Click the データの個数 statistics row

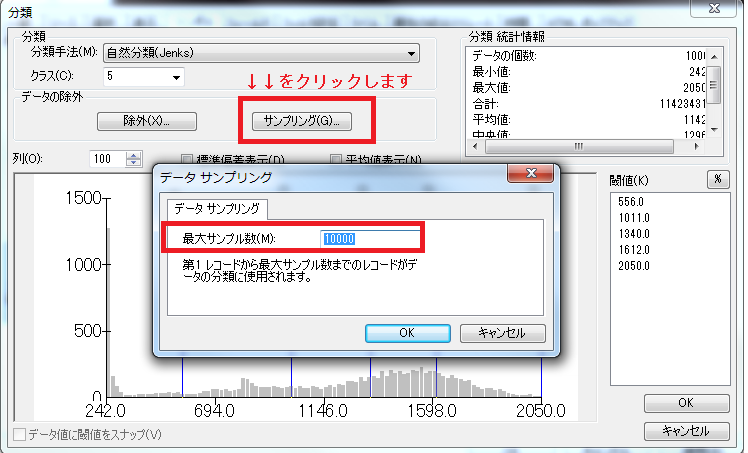tap(588, 56)
